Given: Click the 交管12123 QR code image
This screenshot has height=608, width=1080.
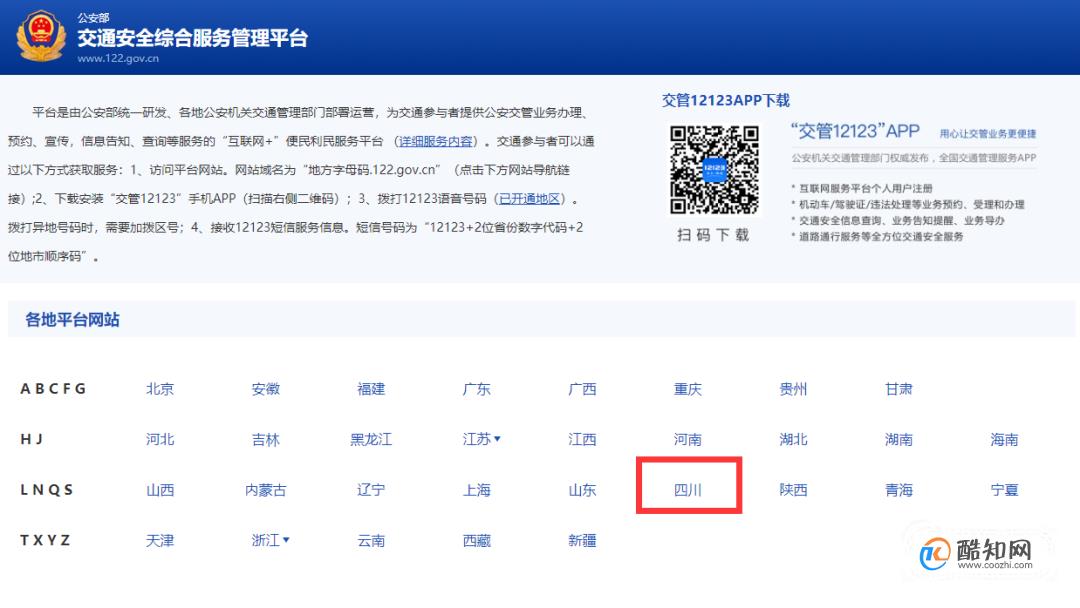Looking at the screenshot, I should click(714, 170).
